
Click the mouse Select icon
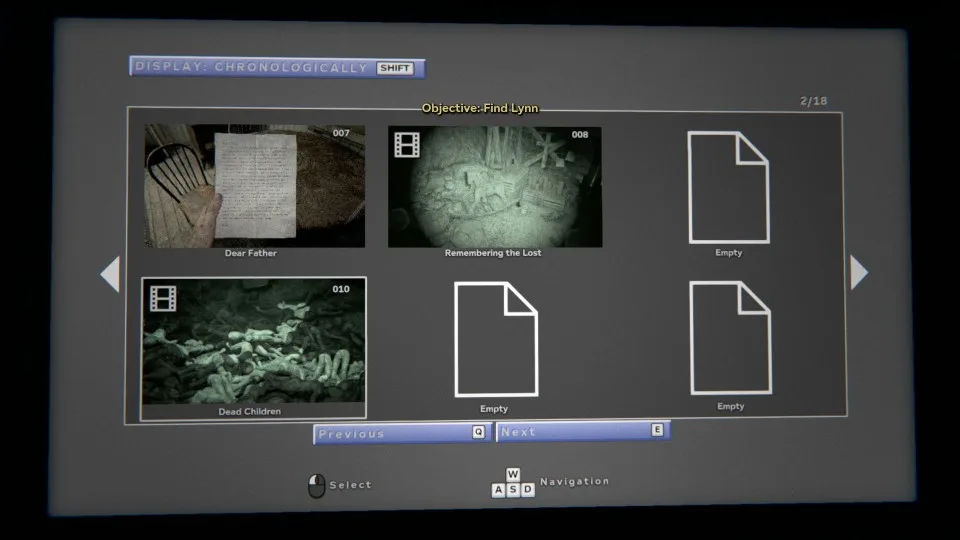coord(317,486)
